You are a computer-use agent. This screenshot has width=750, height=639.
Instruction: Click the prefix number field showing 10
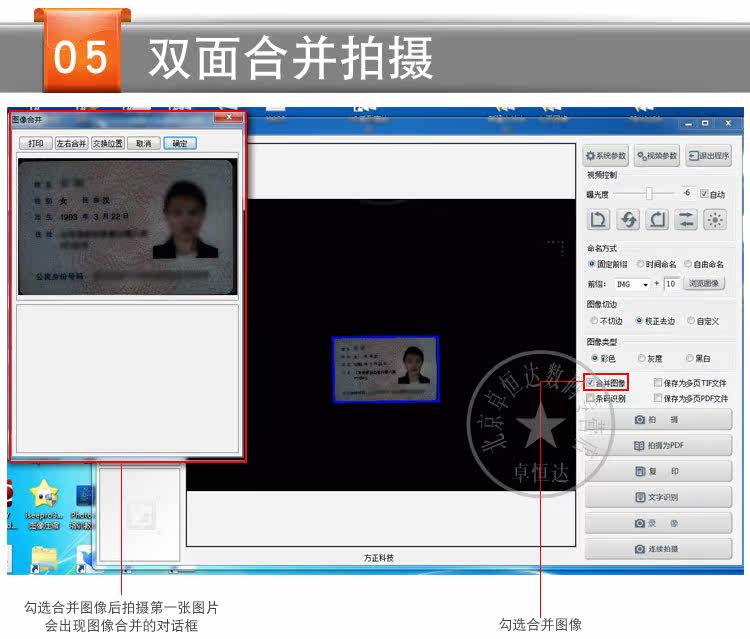[x=672, y=284]
